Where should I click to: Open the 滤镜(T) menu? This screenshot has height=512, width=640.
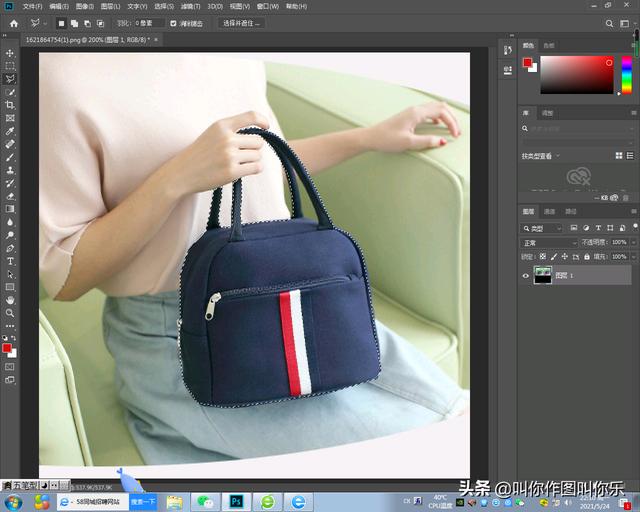coord(188,6)
